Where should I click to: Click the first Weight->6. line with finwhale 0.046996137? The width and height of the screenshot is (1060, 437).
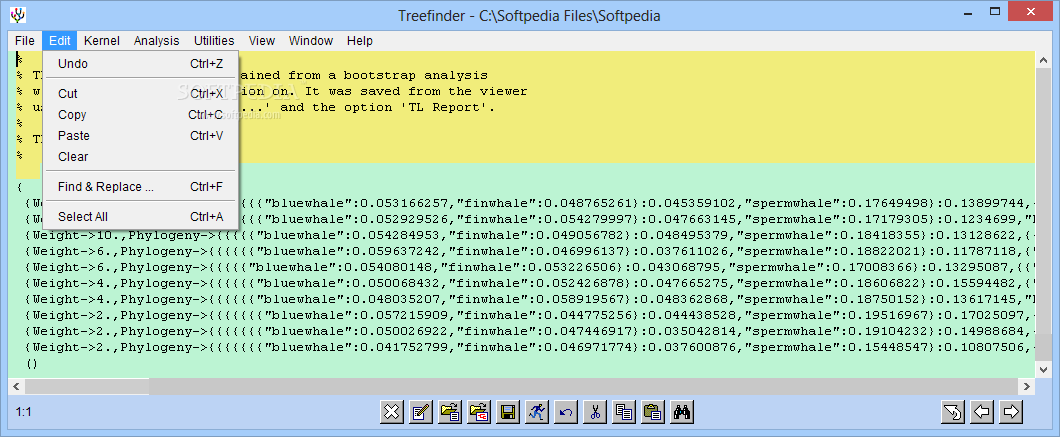(530, 251)
